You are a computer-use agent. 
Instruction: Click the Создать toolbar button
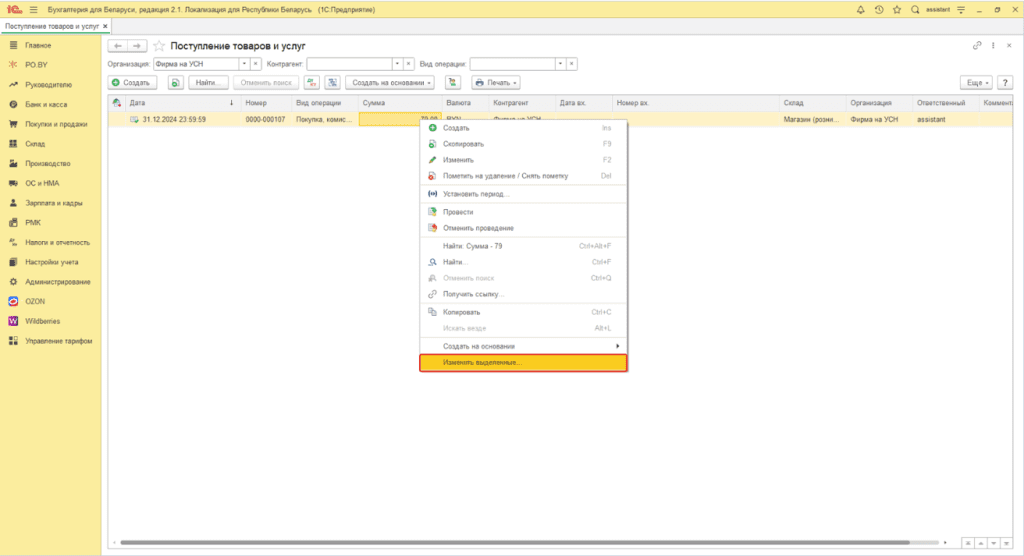point(131,82)
